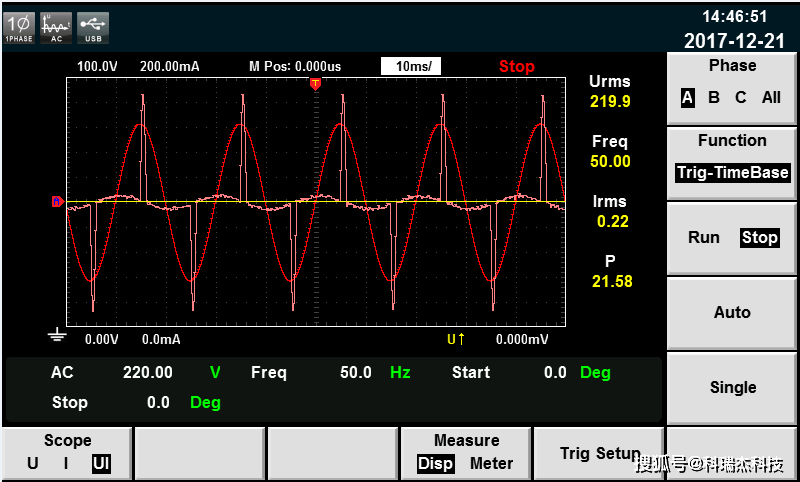Click the USB status icon

(93, 26)
